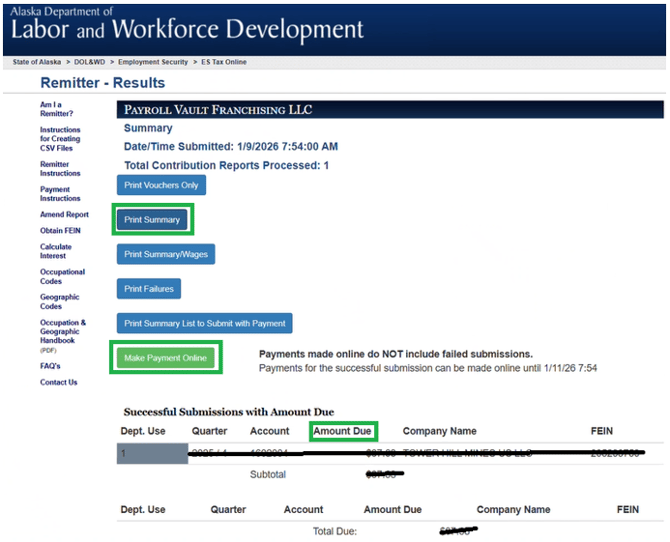This screenshot has width=670, height=542.
Task: Click first table's Account column header
Action: (270, 431)
